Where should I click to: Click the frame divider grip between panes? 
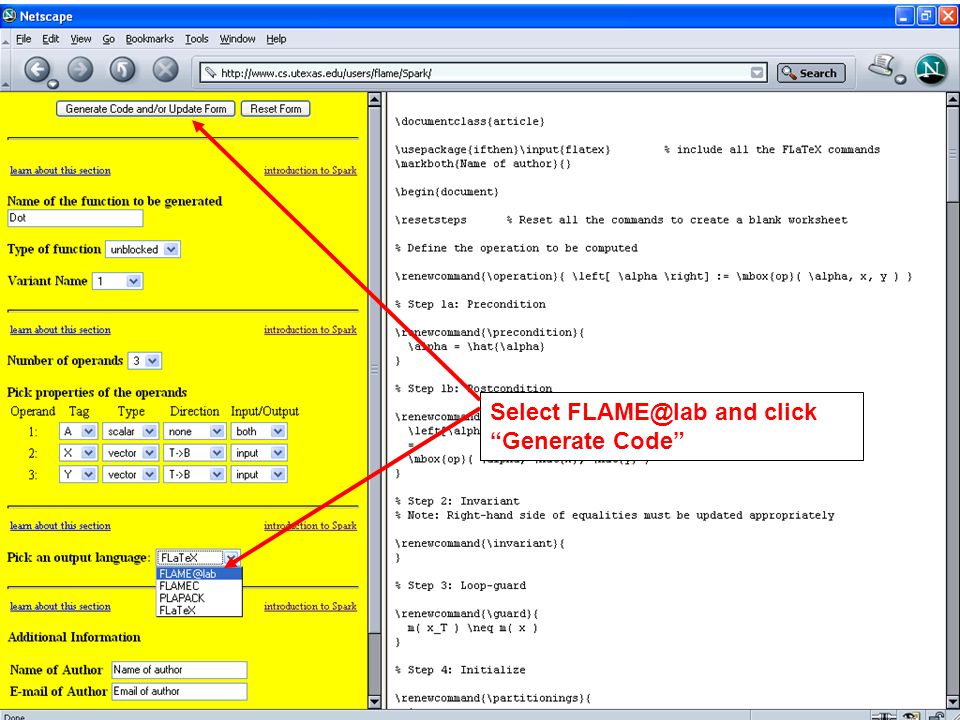click(x=375, y=369)
